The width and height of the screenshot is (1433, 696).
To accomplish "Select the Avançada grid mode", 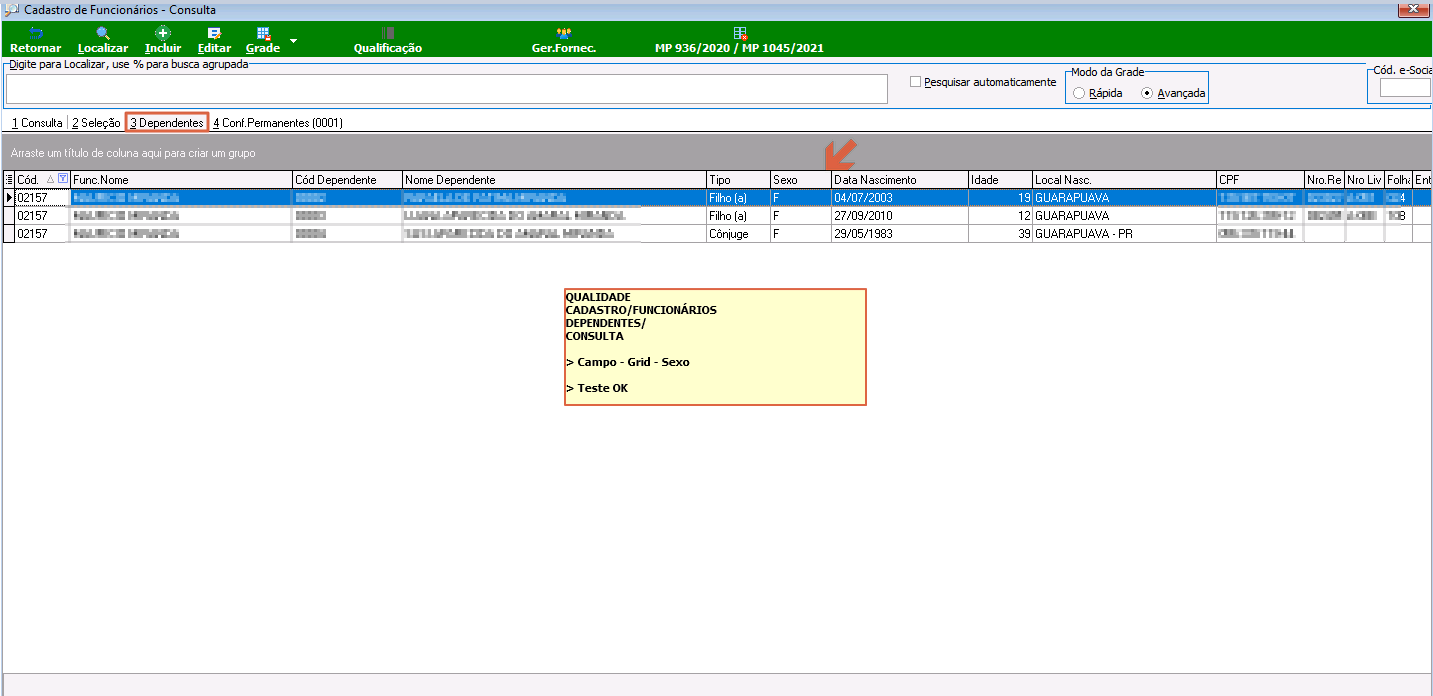I will [x=1147, y=93].
